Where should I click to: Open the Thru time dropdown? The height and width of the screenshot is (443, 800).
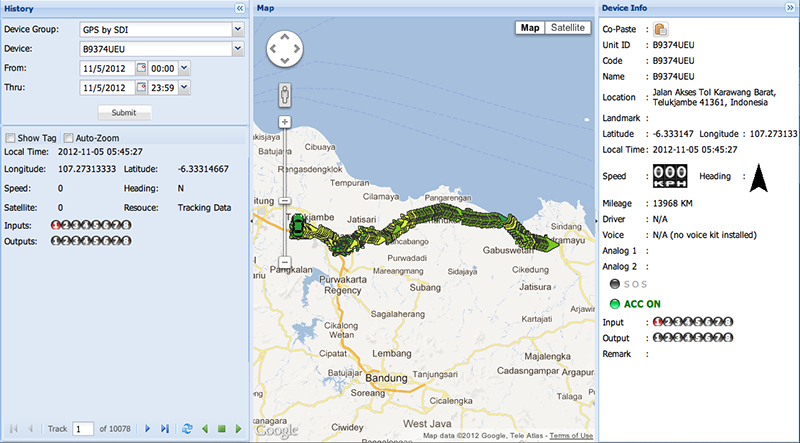tap(184, 88)
